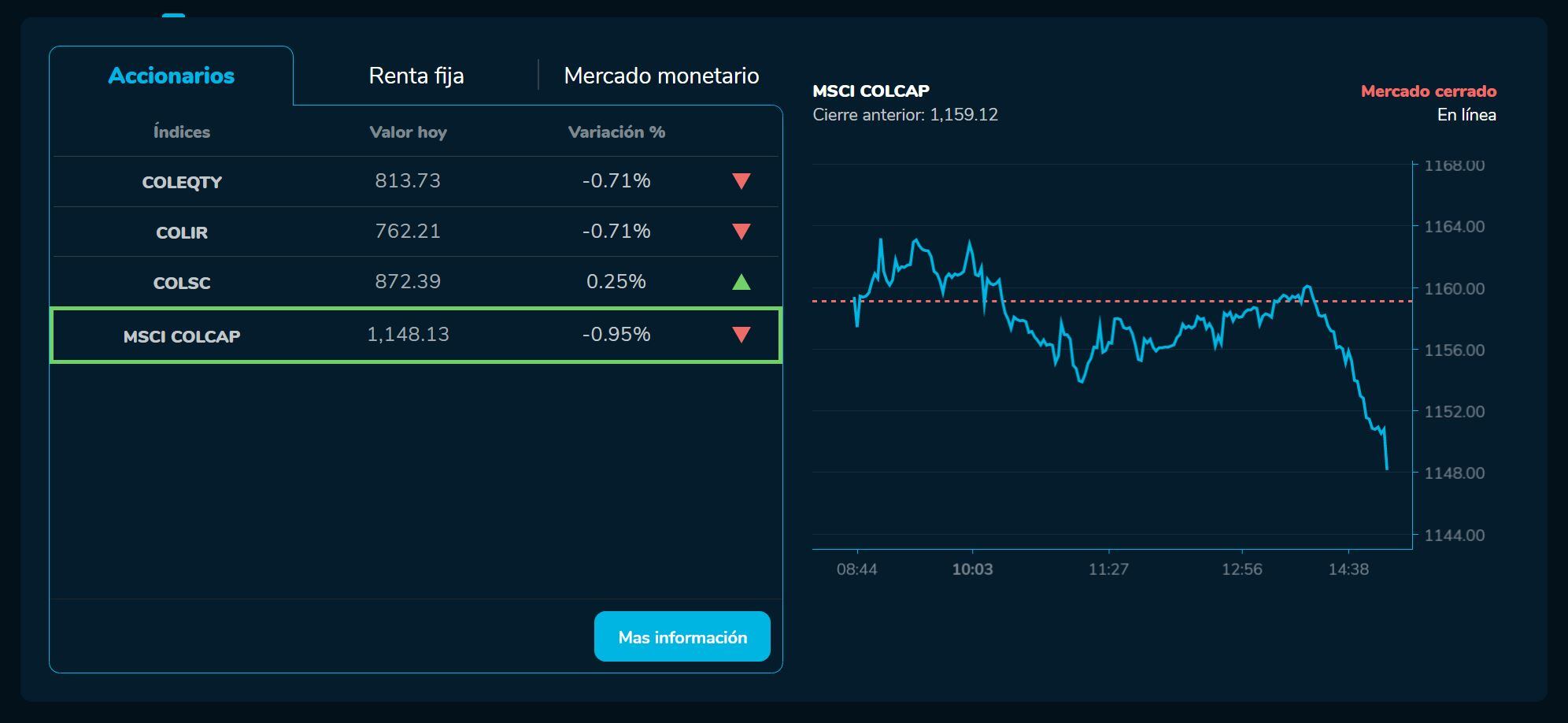Viewport: 1568px width, 723px height.
Task: Click the MSCI COLCAP value 1,148.13
Action: click(x=408, y=335)
